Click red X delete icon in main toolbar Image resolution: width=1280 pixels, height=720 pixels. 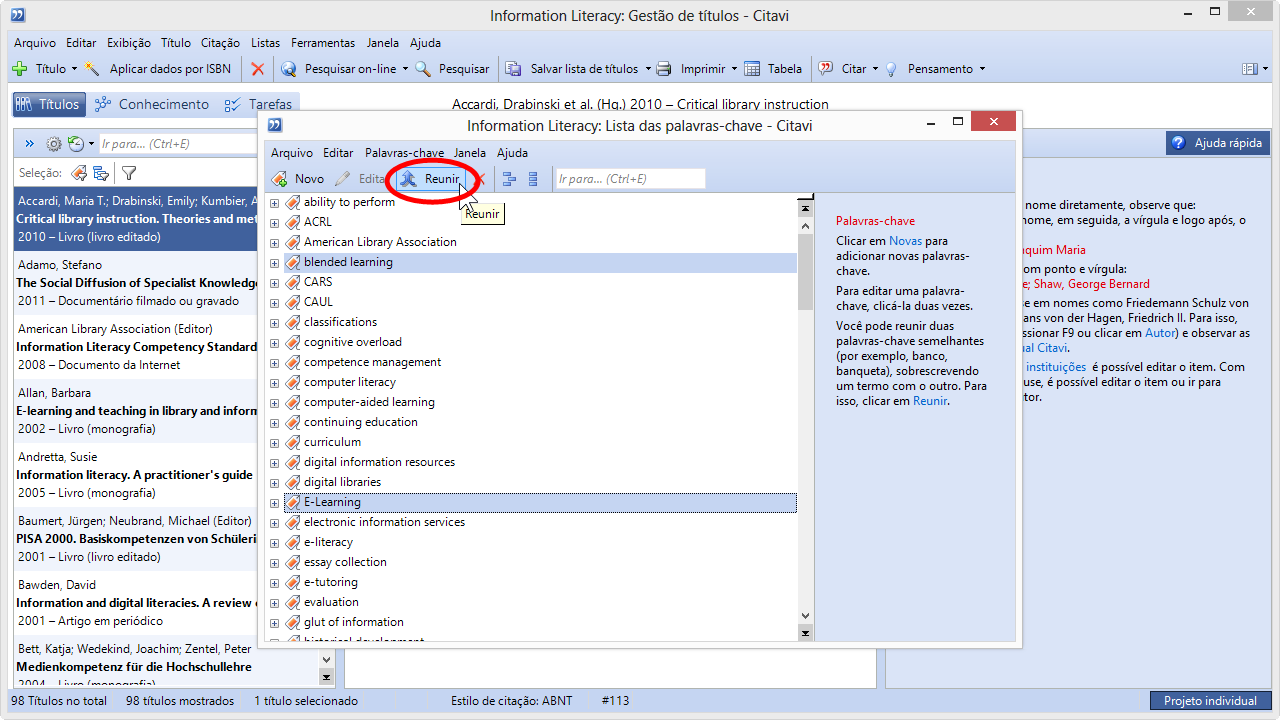(258, 69)
